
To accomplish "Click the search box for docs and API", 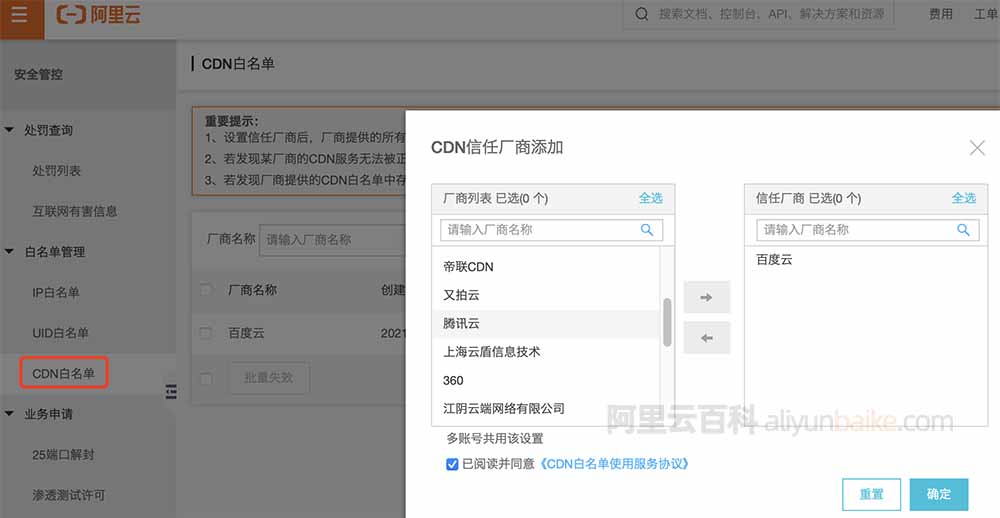I will 758,14.
